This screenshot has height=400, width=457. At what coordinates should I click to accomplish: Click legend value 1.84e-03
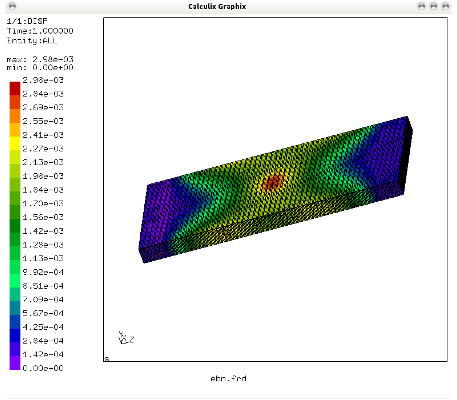[x=43, y=190]
